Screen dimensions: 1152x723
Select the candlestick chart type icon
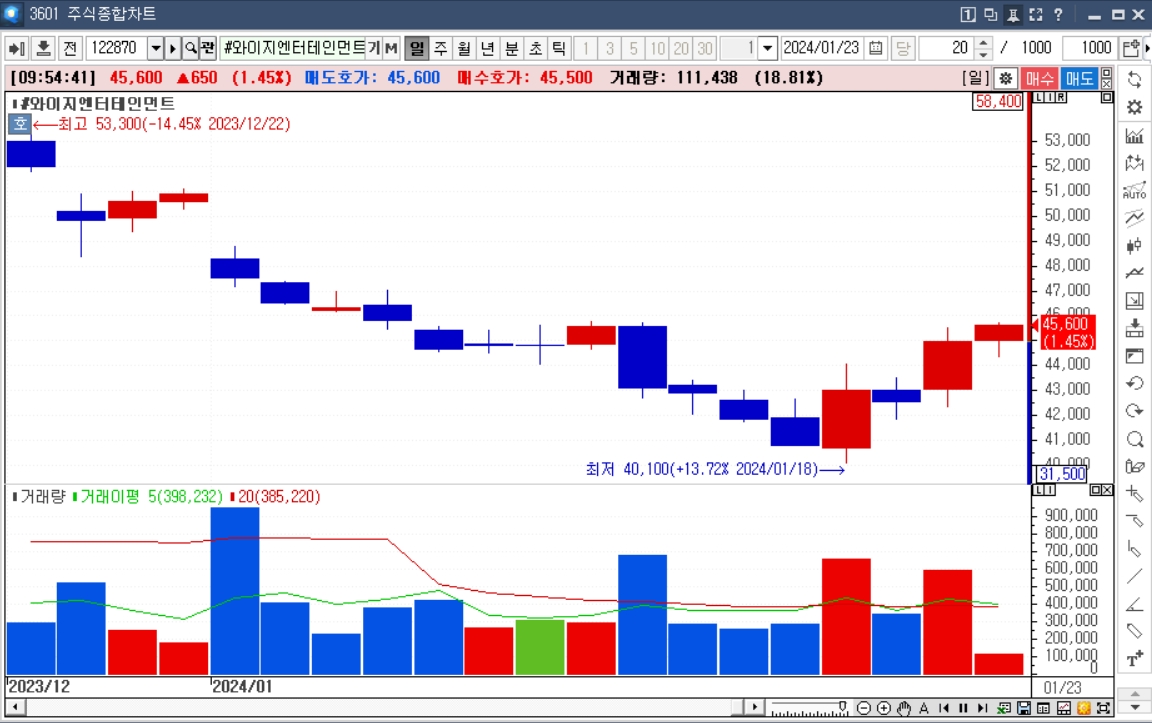[x=1134, y=245]
